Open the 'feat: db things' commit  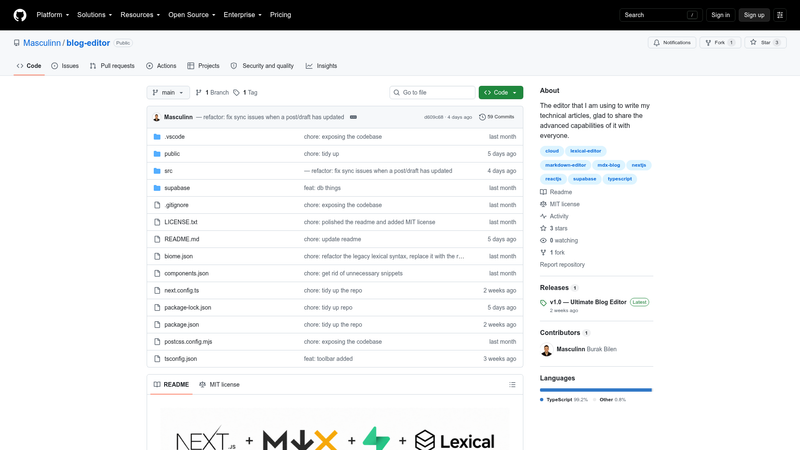[322, 188]
